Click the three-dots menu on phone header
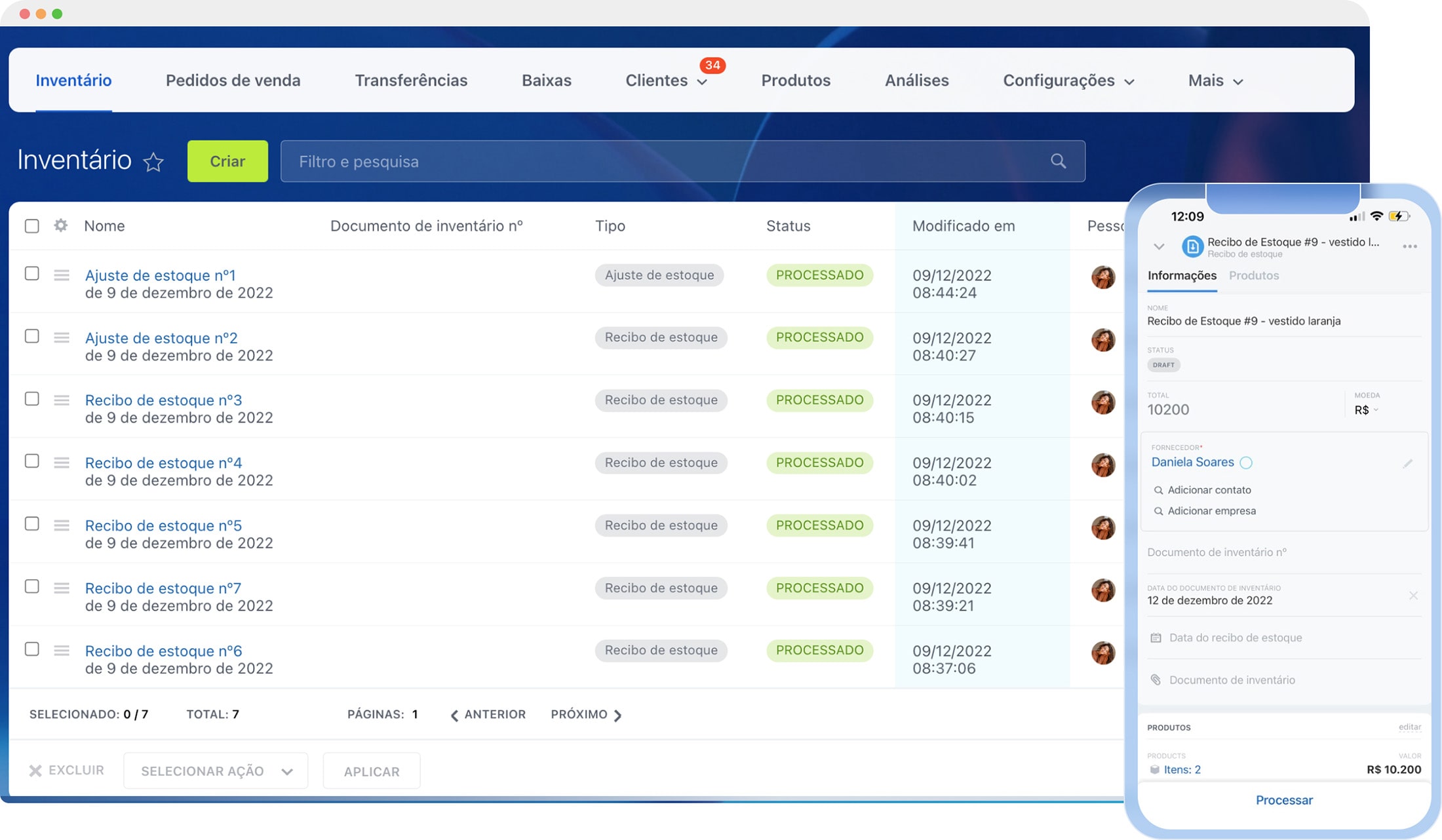The height and width of the screenshot is (840, 1442). pyautogui.click(x=1410, y=246)
